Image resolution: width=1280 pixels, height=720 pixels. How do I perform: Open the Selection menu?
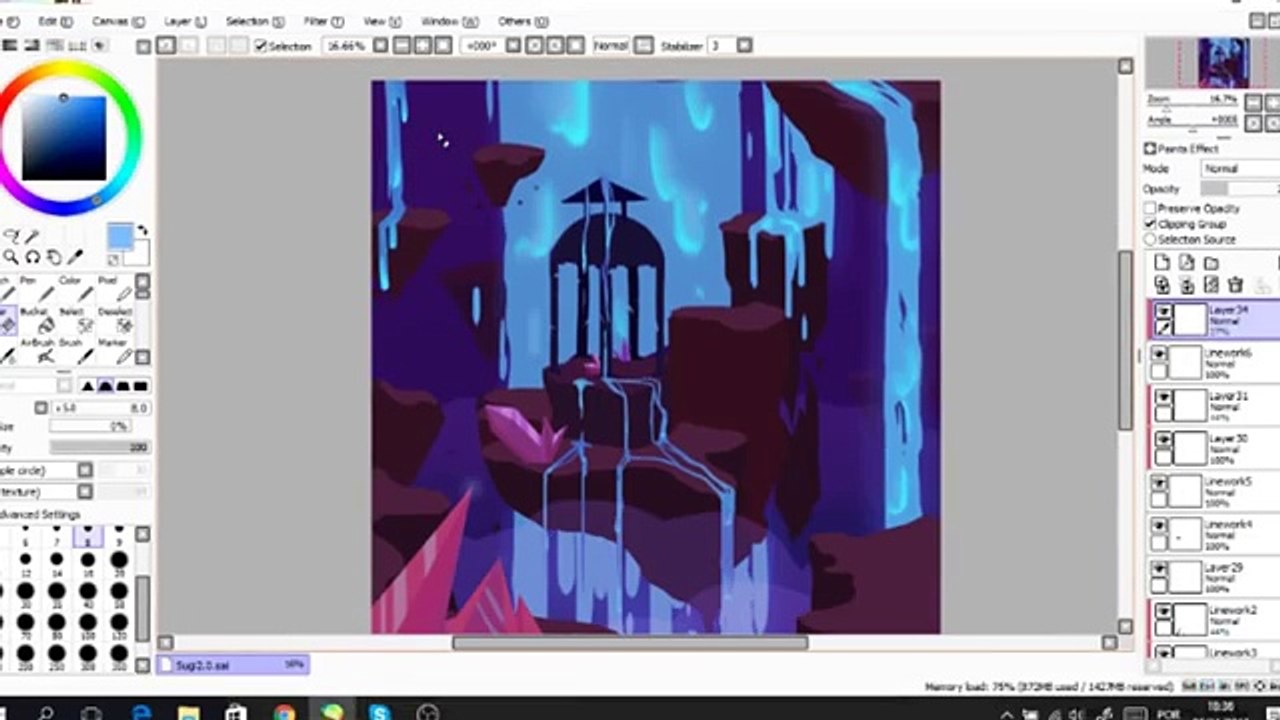coord(253,21)
